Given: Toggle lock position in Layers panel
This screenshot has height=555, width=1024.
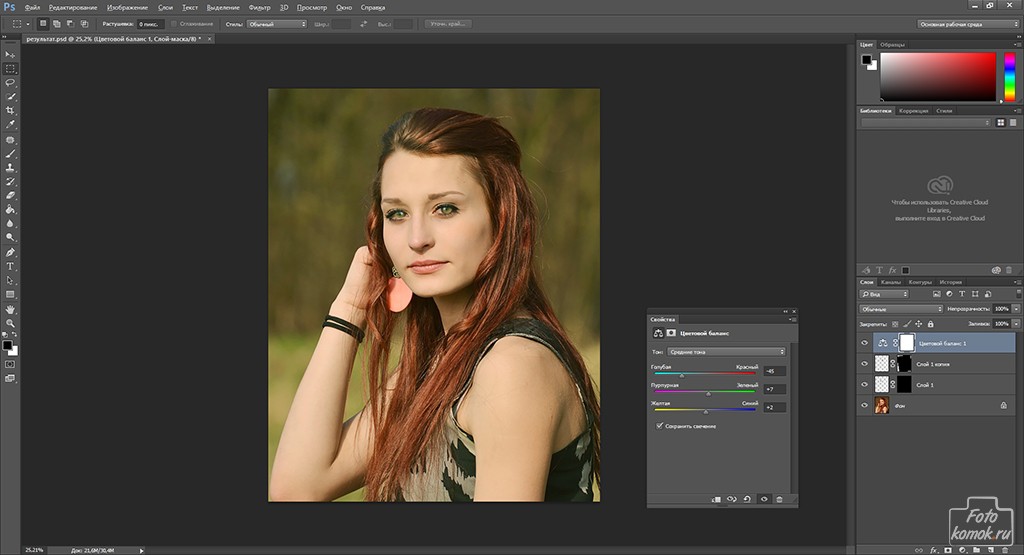Looking at the screenshot, I should 919,324.
